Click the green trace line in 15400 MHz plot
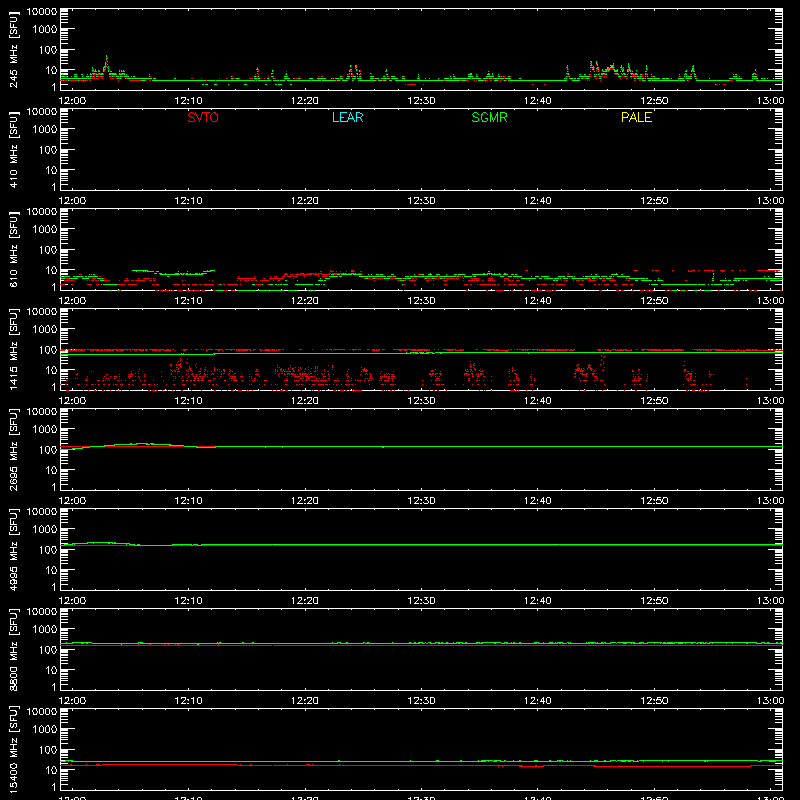The width and height of the screenshot is (800, 800). click(421, 761)
